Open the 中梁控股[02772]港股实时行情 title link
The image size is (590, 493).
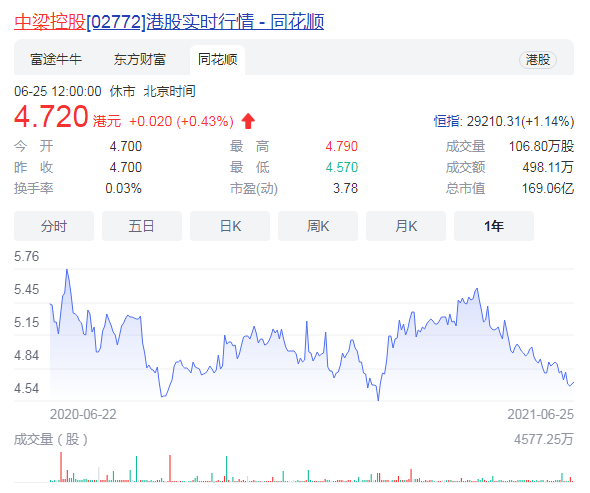(x=169, y=21)
